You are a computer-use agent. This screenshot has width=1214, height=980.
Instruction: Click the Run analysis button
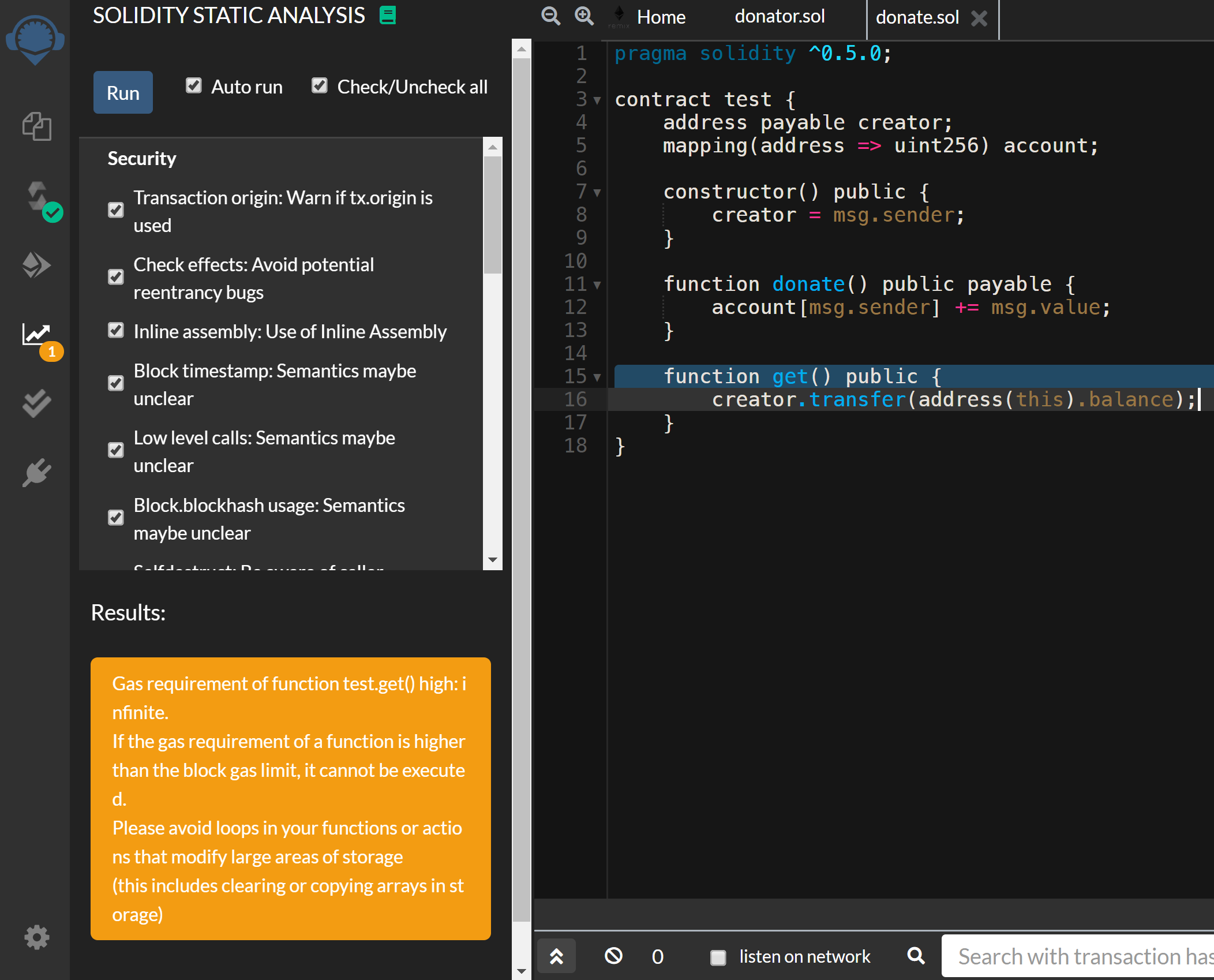click(x=123, y=92)
